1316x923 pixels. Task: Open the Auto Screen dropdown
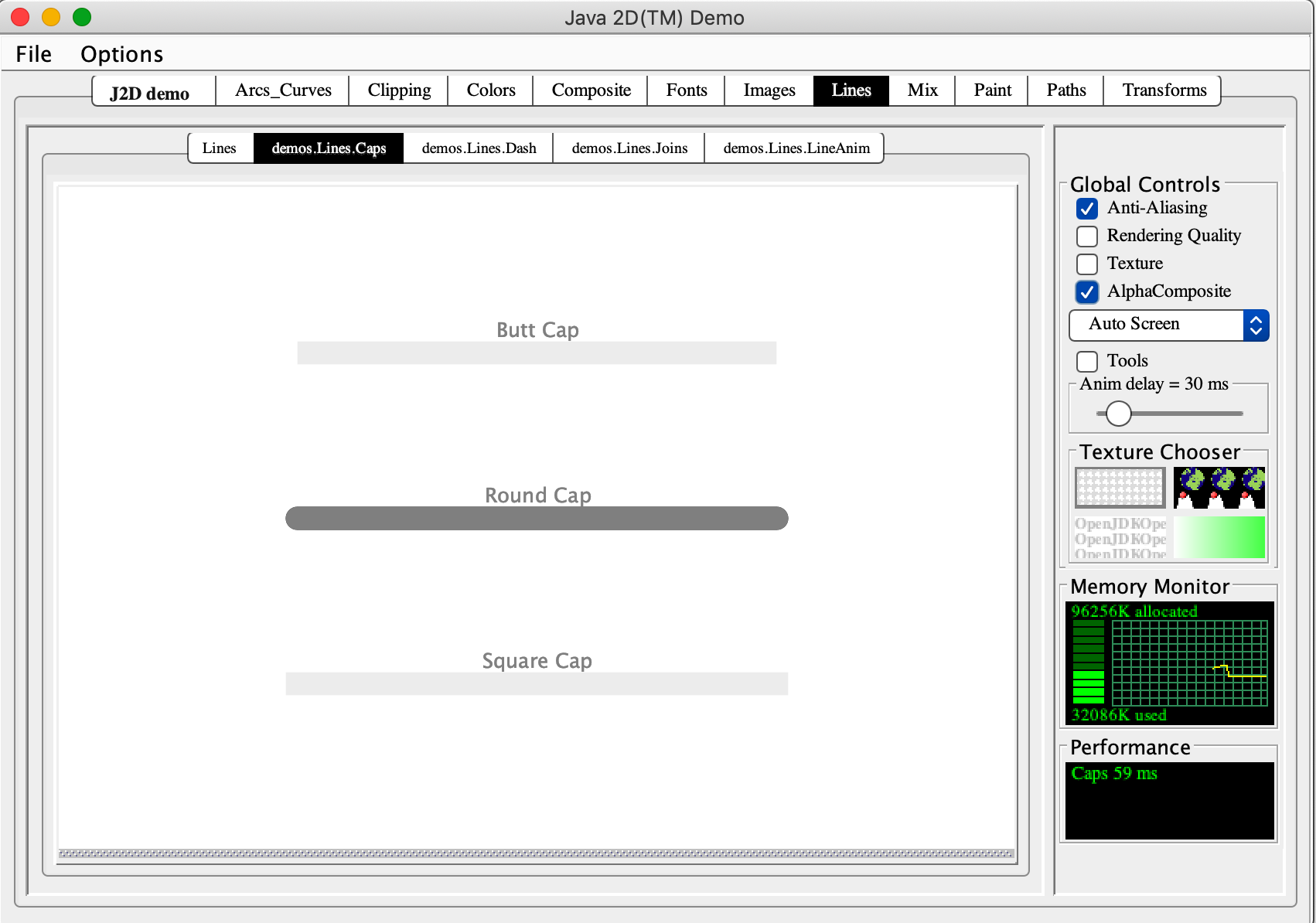[x=1168, y=325]
